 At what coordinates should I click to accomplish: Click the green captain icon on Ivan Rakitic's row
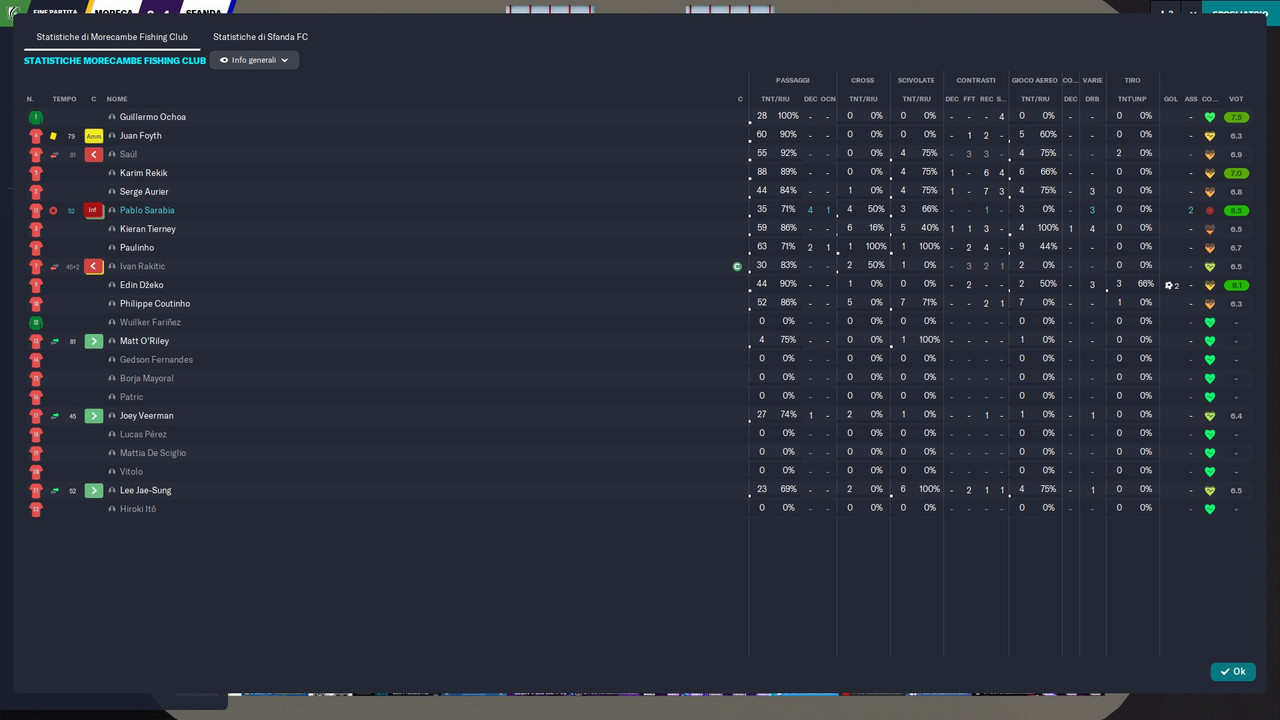click(x=738, y=267)
